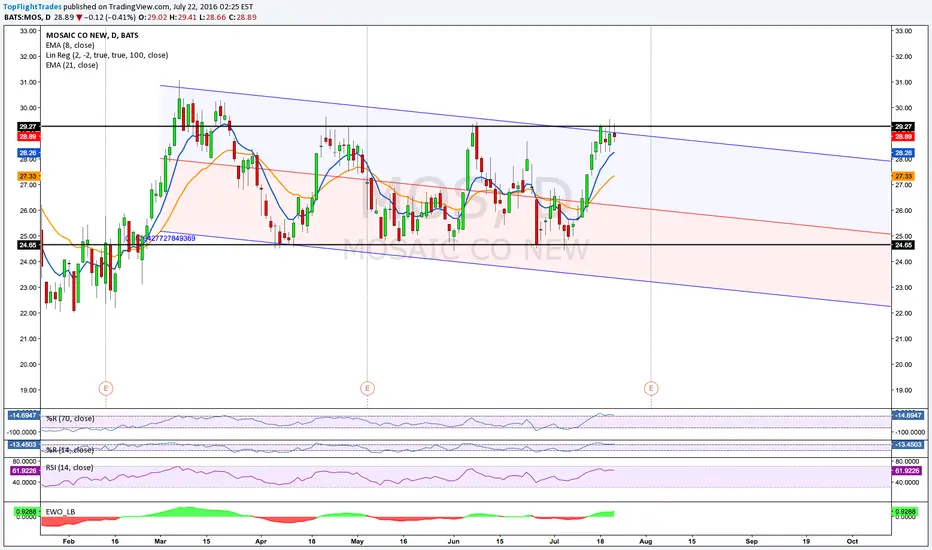Click the '19' label on the date axis
The width and height of the screenshot is (932, 550).
coord(806,542)
